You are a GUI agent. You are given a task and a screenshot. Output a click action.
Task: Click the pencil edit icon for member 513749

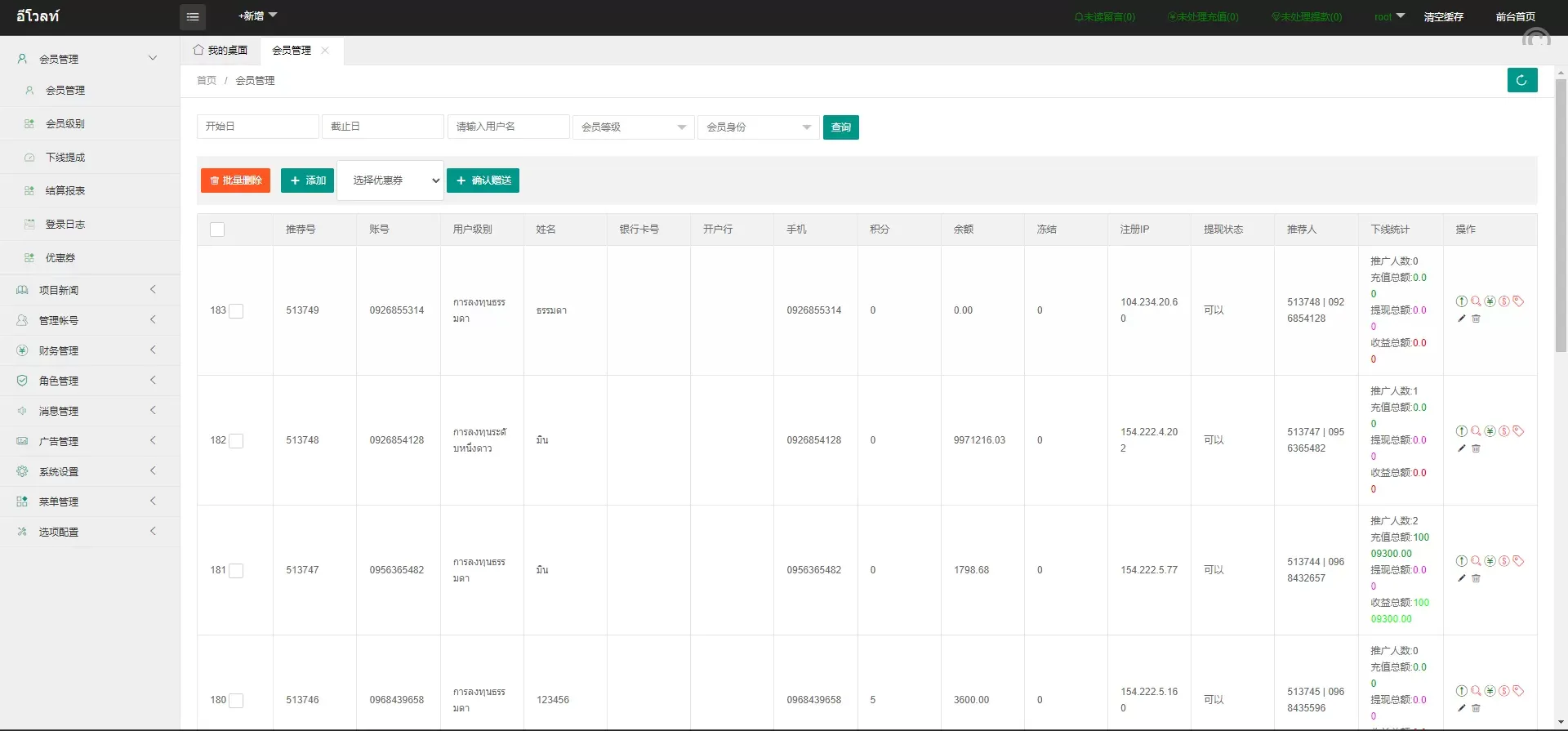pyautogui.click(x=1462, y=319)
